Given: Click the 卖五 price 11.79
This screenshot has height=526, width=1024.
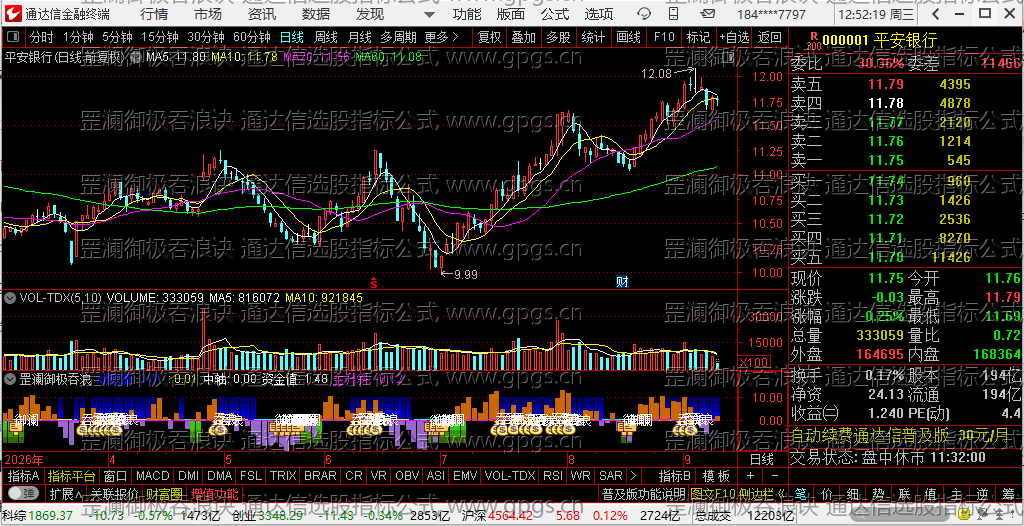Looking at the screenshot, I should point(886,84).
